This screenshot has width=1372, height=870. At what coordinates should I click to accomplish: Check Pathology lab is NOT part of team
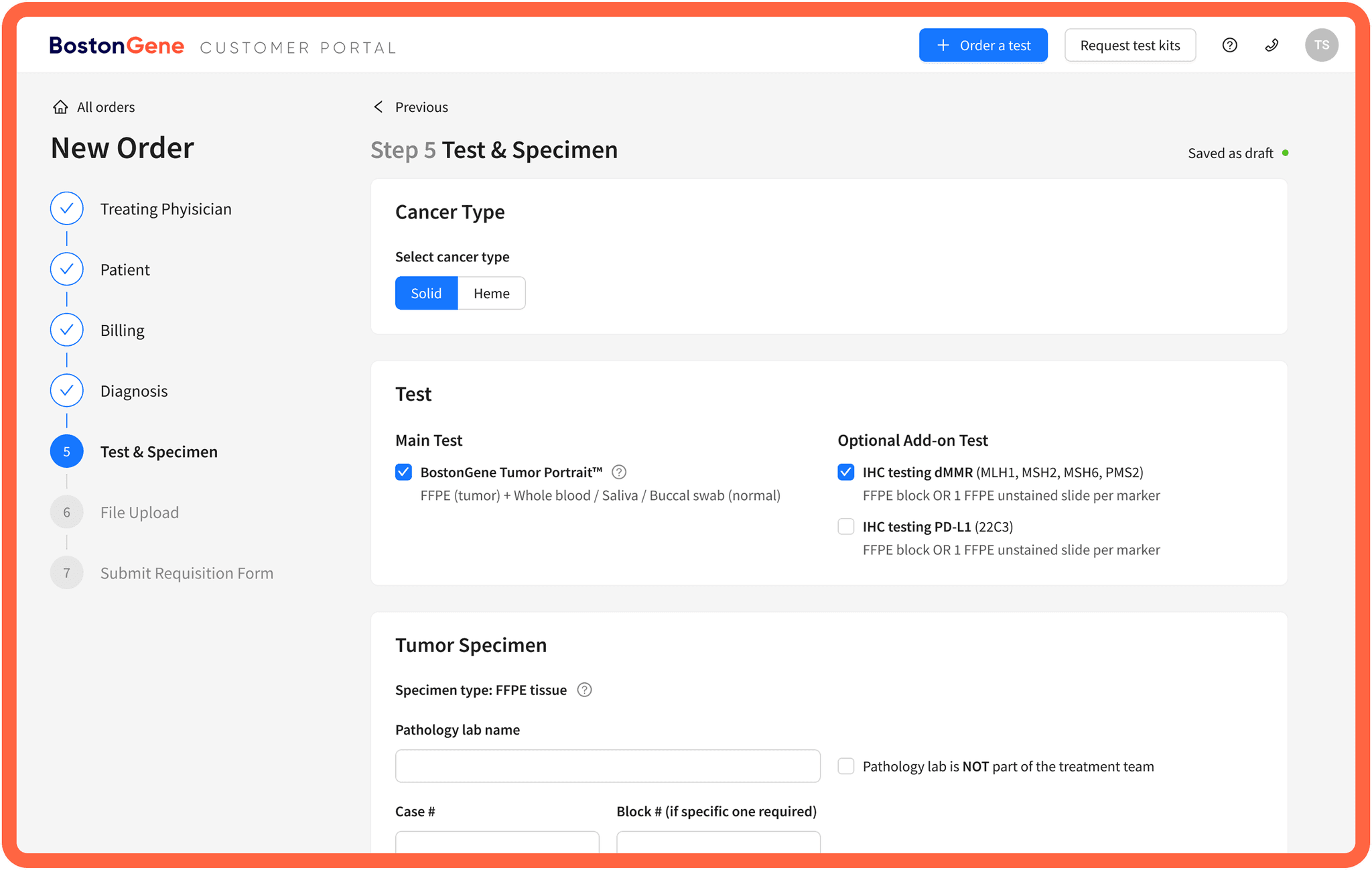(845, 766)
